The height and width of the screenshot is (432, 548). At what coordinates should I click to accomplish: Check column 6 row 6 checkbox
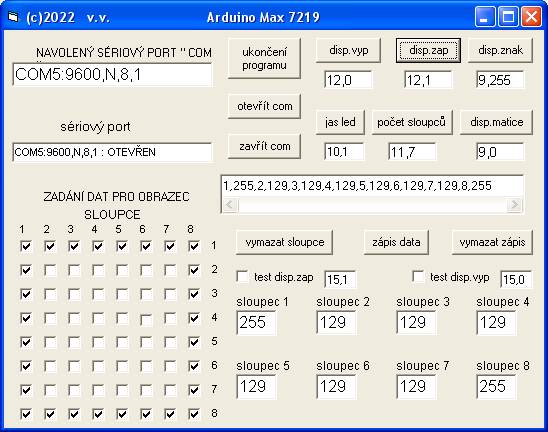coord(146,366)
